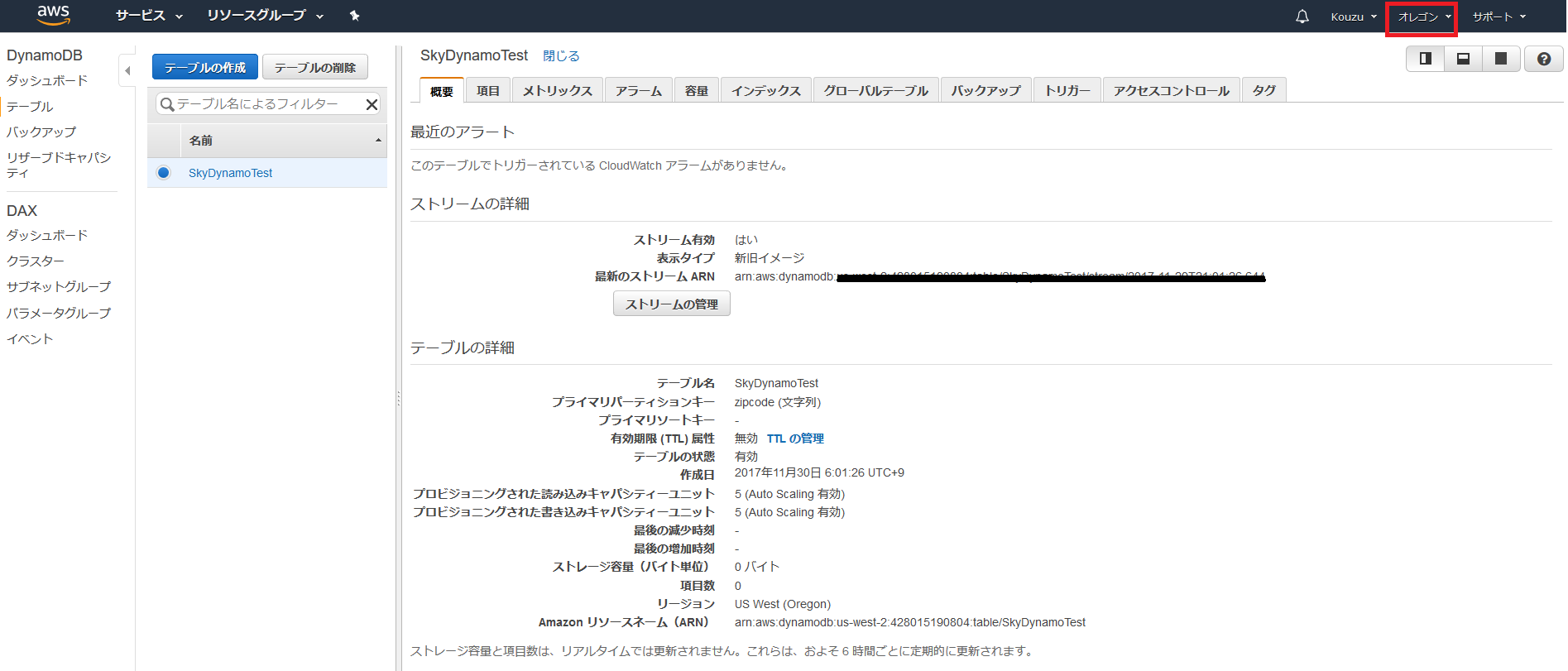The height and width of the screenshot is (671, 1568).
Task: Open サブネットグループ in the sidebar
Action: [x=59, y=286]
